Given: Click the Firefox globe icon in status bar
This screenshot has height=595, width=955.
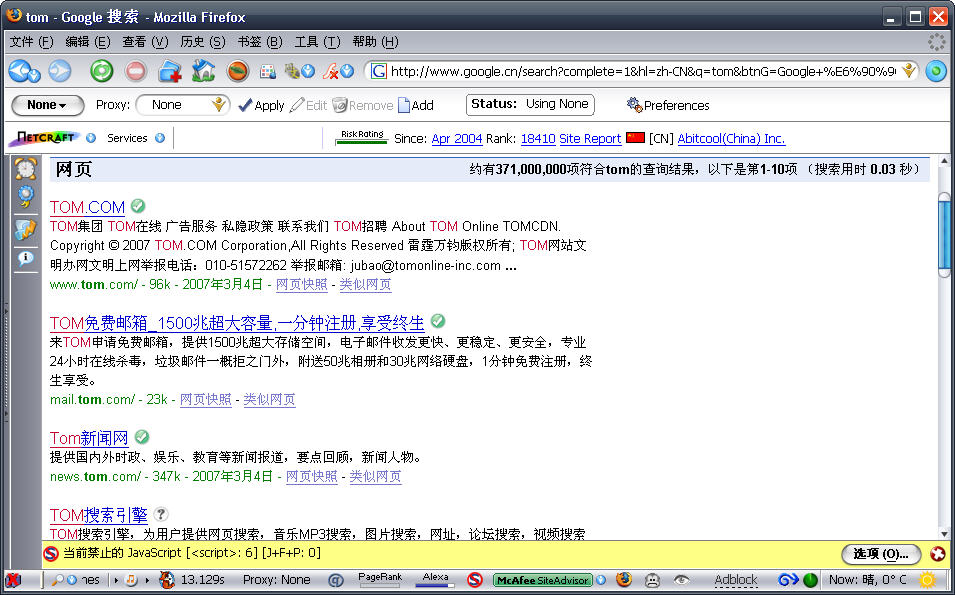Looking at the screenshot, I should [x=624, y=579].
